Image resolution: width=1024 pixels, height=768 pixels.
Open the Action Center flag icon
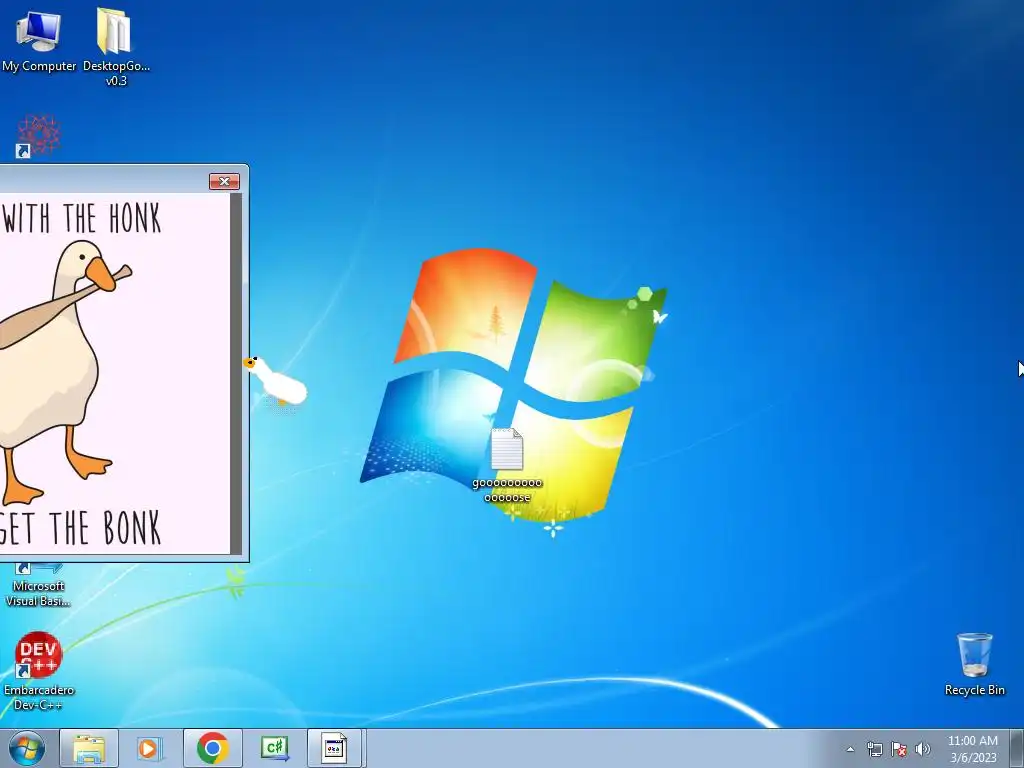coord(899,749)
